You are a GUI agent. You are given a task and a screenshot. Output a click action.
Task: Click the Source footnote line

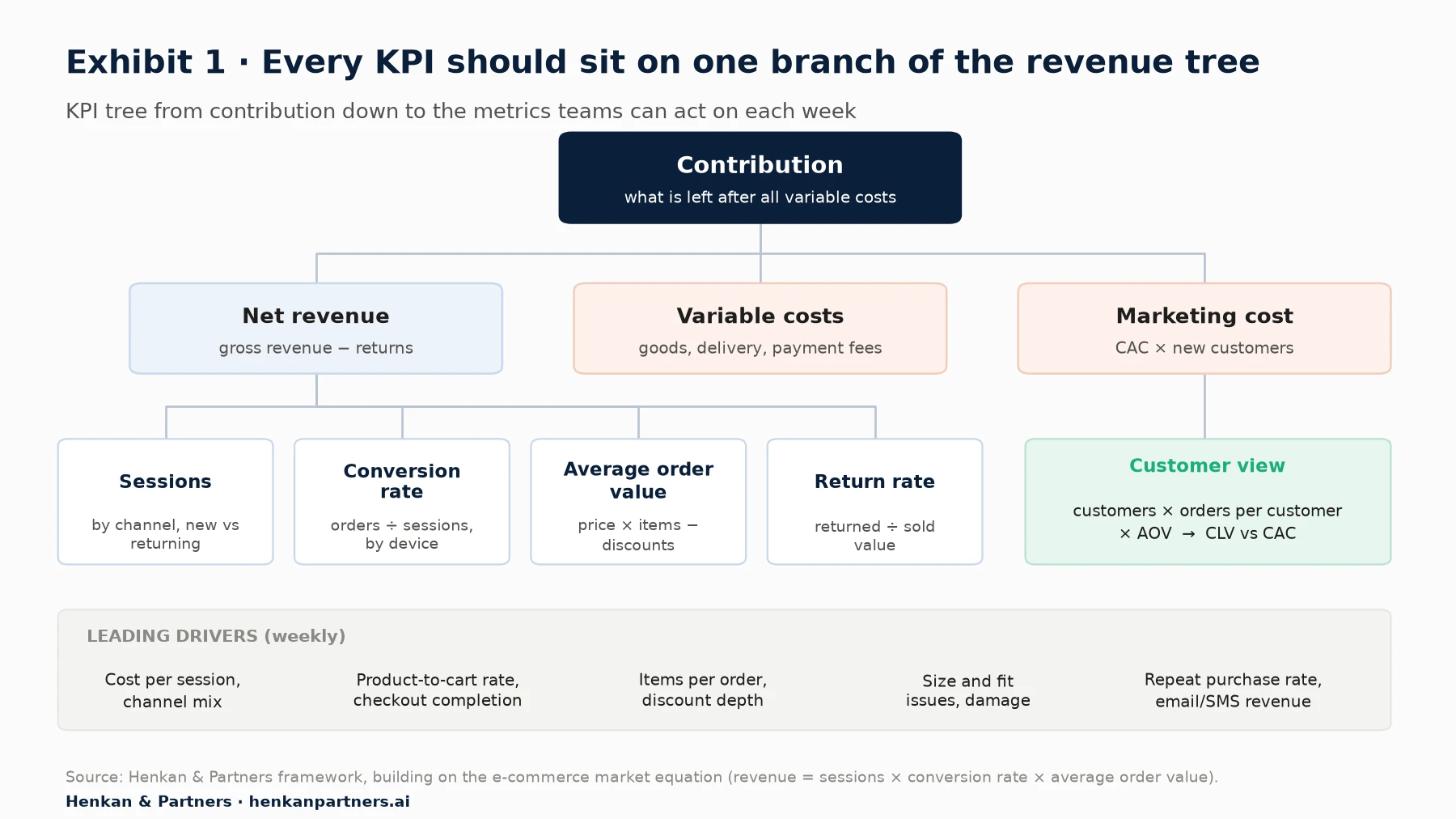tap(641, 777)
